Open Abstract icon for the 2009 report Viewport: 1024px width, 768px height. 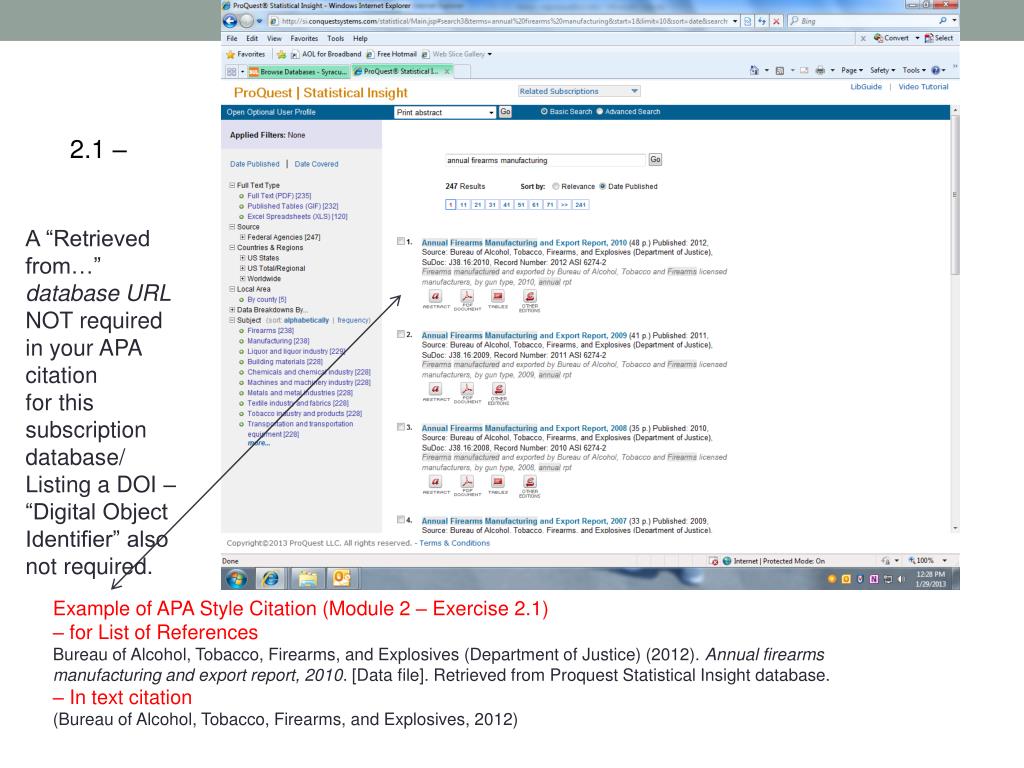pyautogui.click(x=436, y=390)
